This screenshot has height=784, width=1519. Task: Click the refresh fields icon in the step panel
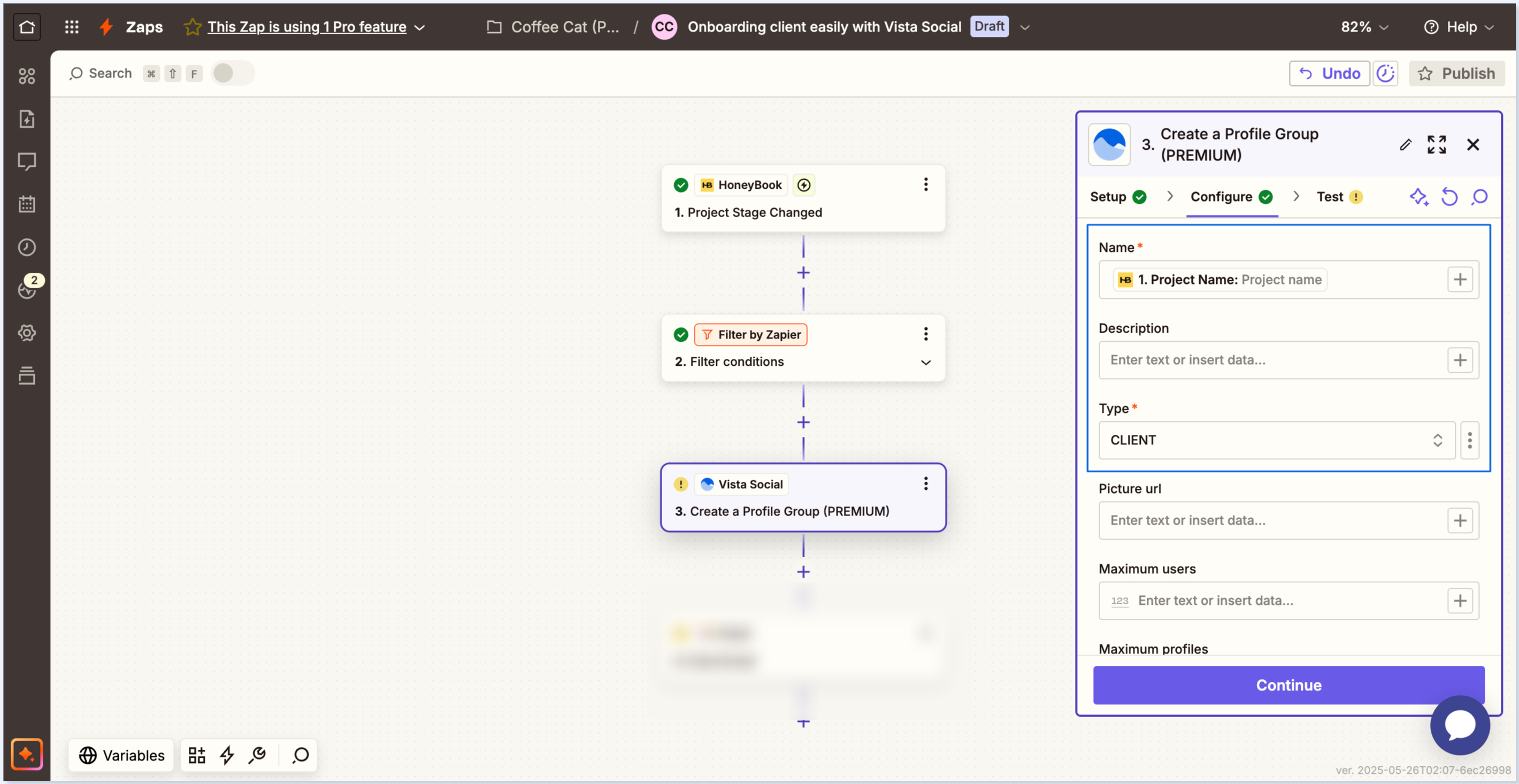point(1449,197)
